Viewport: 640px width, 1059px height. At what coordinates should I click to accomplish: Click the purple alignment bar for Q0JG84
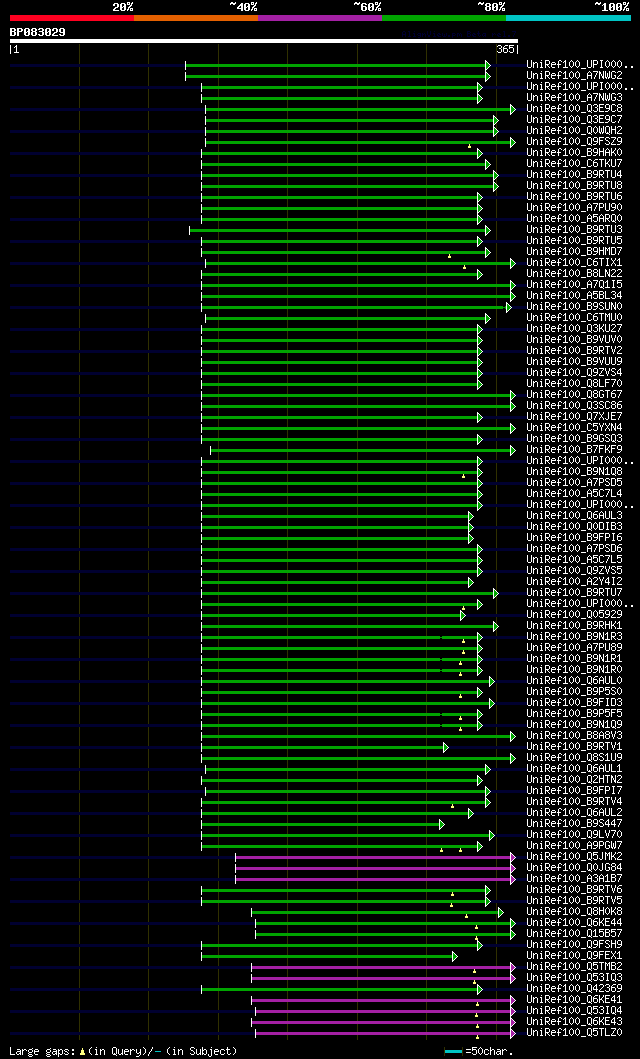(375, 869)
